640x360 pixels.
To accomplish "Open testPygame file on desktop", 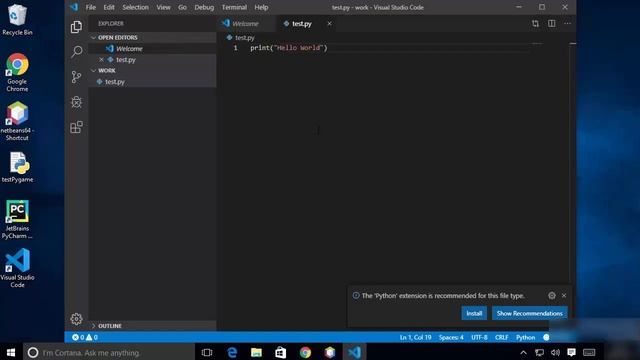I will click(x=17, y=167).
